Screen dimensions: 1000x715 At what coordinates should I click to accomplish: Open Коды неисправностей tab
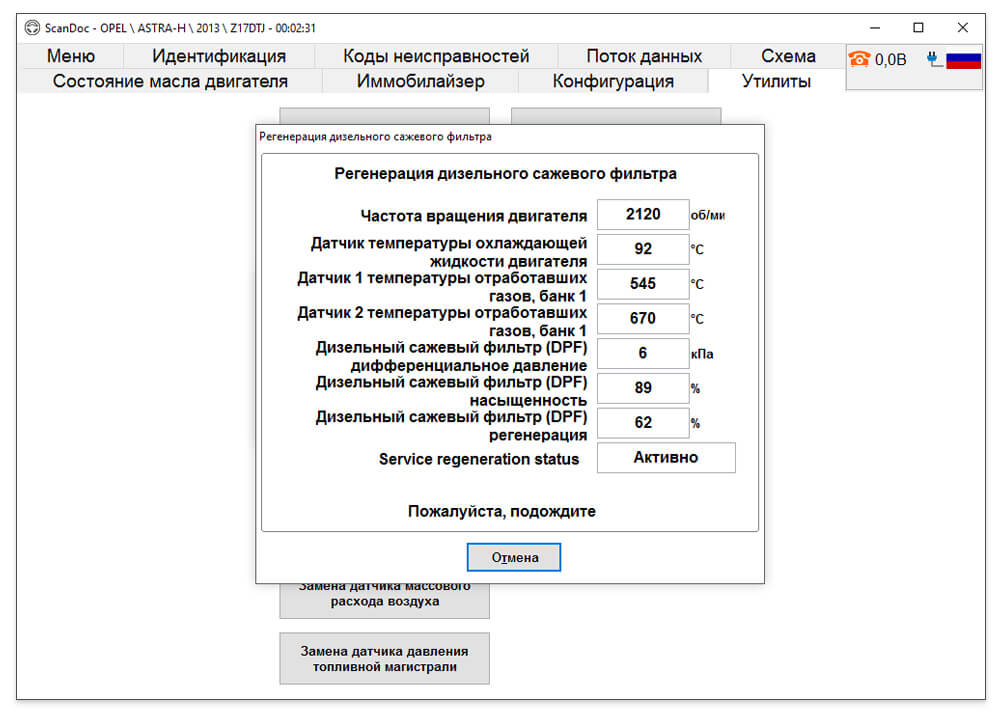click(436, 56)
